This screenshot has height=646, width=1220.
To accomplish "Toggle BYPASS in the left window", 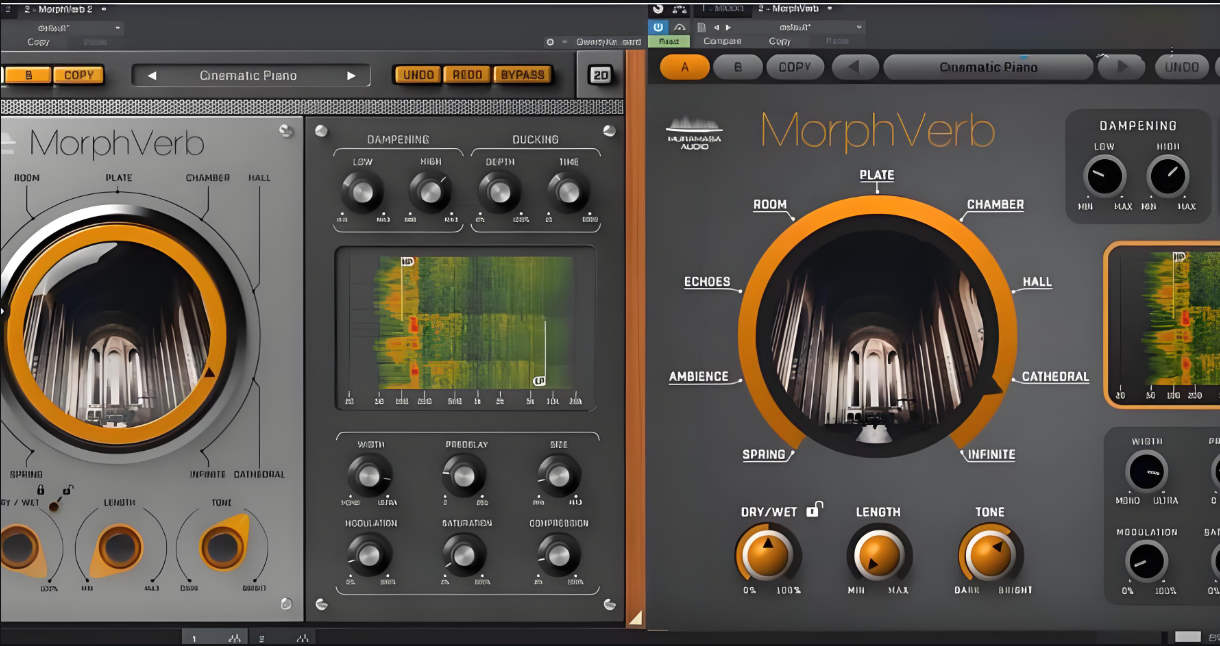I will point(522,75).
